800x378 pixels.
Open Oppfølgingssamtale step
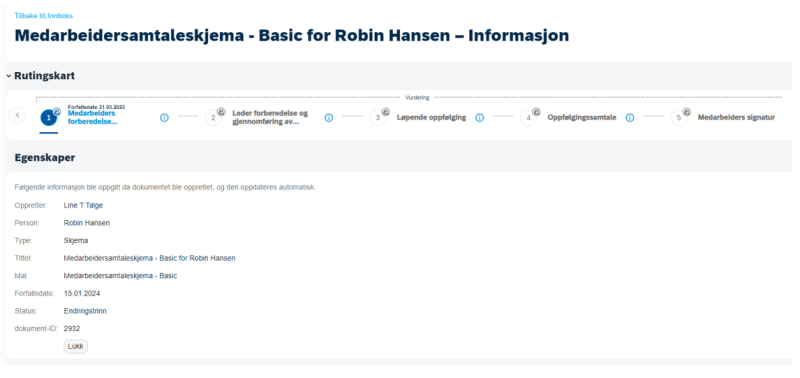(582, 118)
